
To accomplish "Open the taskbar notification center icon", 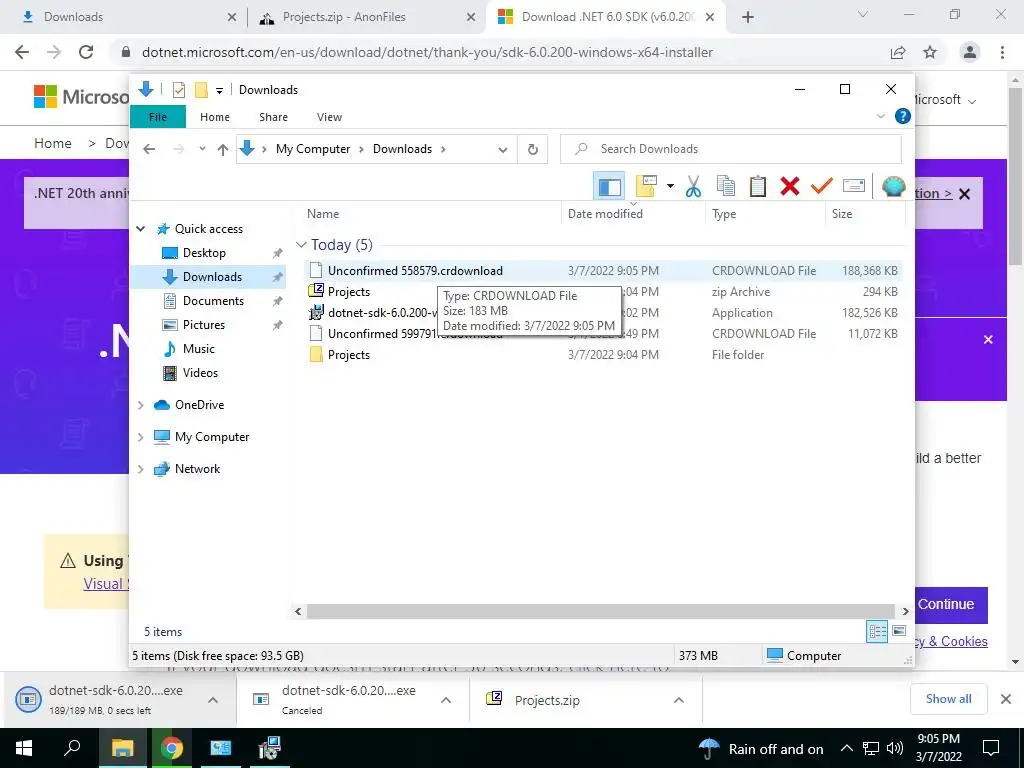I will [x=991, y=748].
